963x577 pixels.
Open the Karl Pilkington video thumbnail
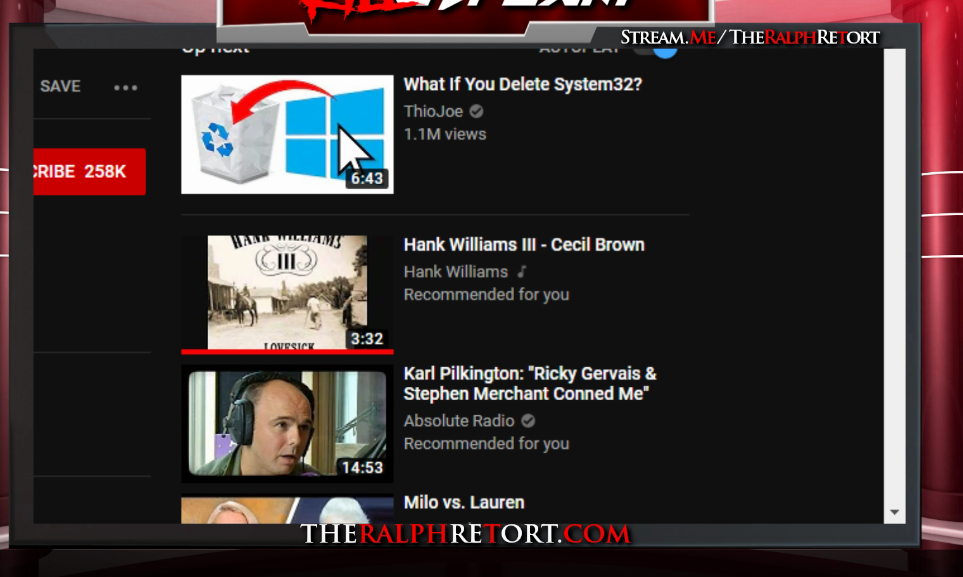tap(287, 423)
